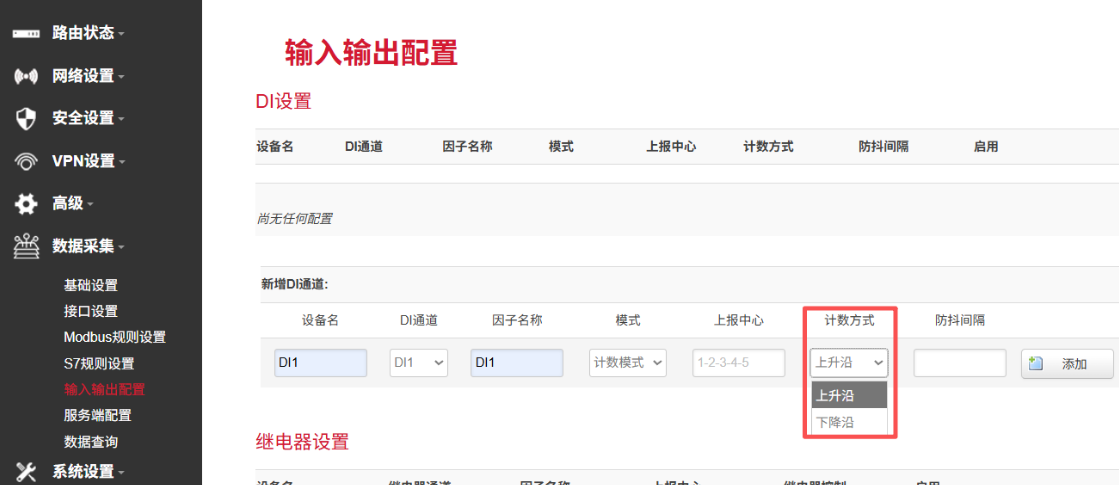Expand the 路由状态 menu

(x=88, y=33)
